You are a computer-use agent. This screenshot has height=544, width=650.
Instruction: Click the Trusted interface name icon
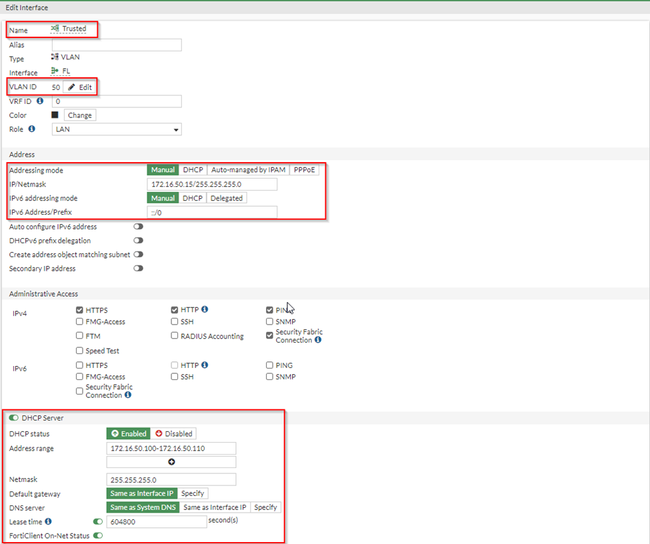pyautogui.click(x=55, y=28)
